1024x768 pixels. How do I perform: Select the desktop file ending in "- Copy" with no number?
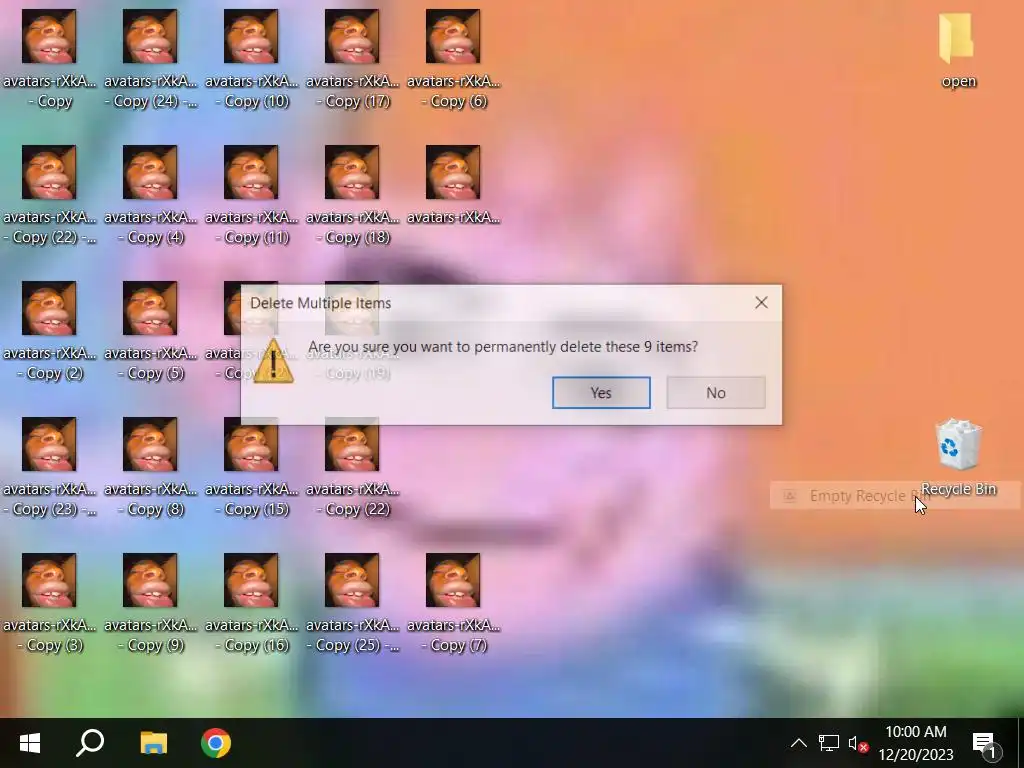49,59
